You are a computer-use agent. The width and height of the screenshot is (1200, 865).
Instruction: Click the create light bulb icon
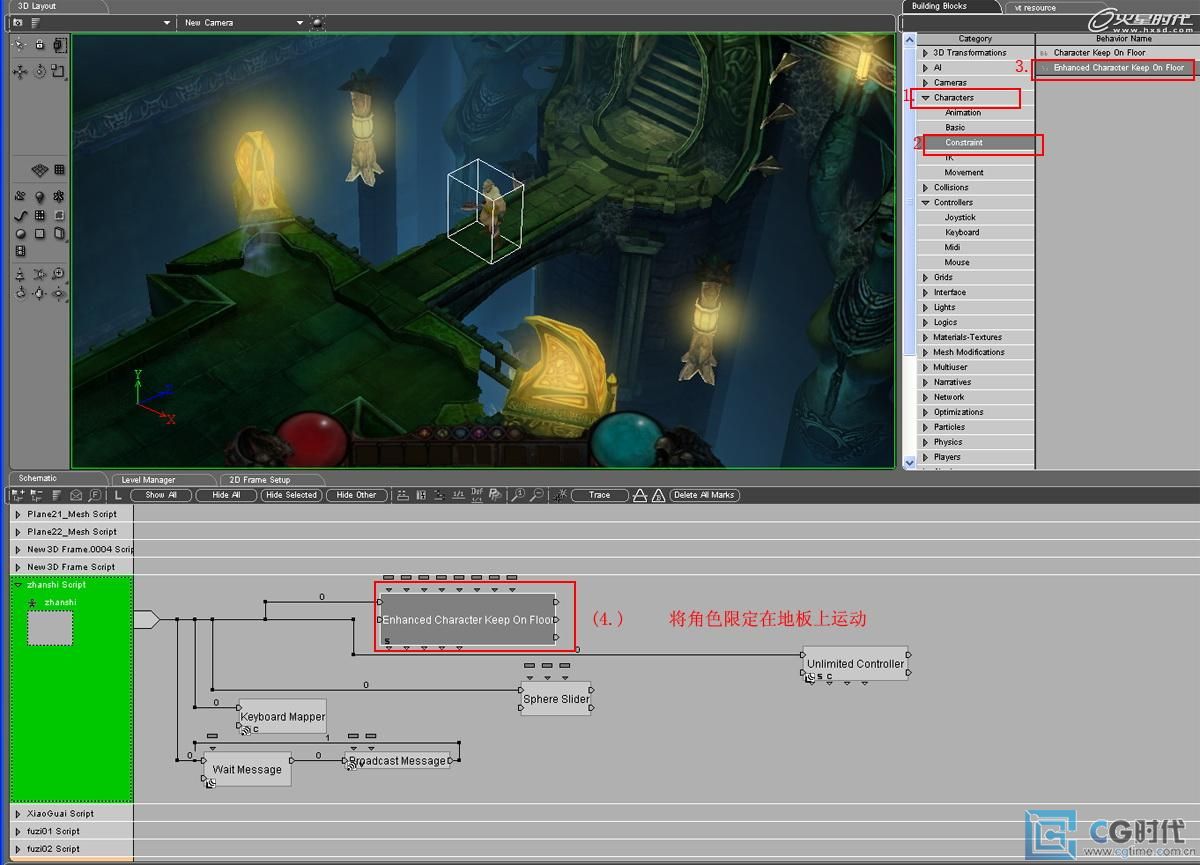(x=40, y=196)
